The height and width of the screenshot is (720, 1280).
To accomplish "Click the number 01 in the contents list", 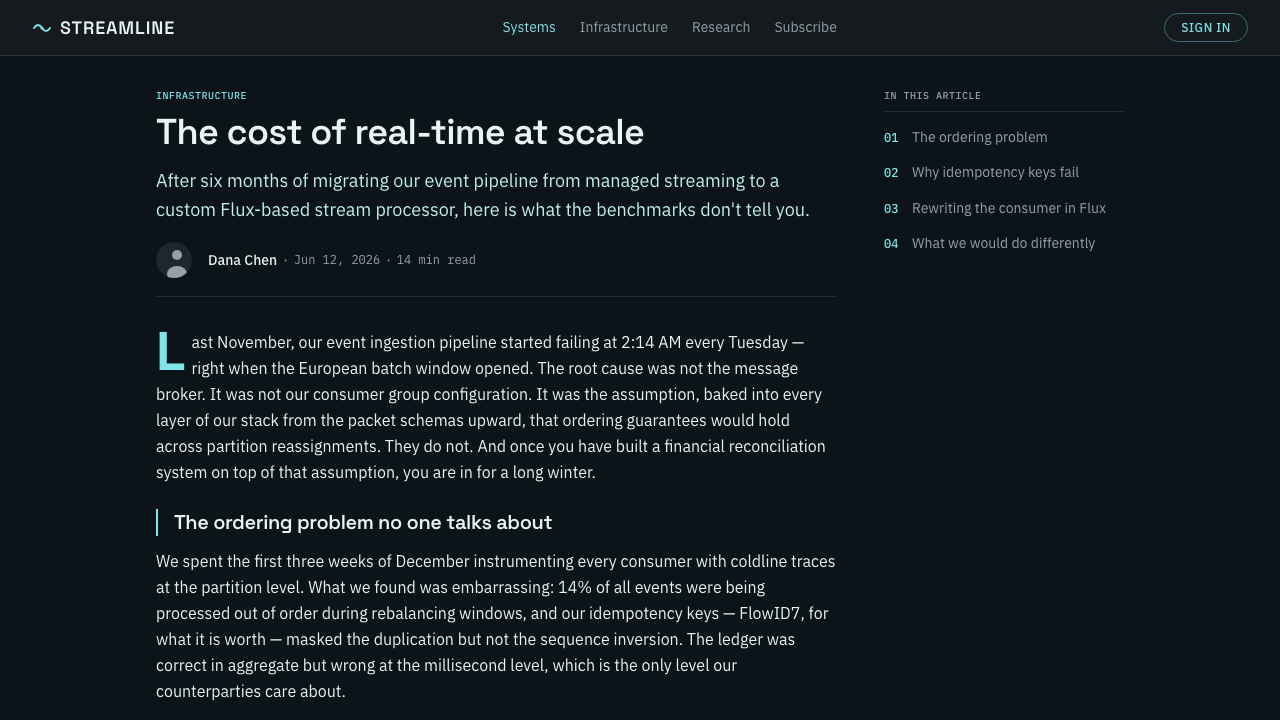I will [x=891, y=138].
